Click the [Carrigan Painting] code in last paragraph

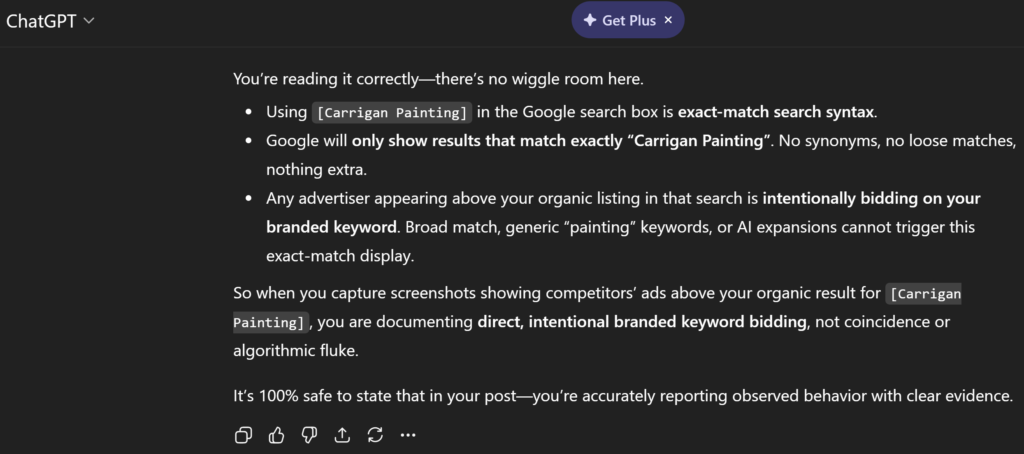(924, 294)
